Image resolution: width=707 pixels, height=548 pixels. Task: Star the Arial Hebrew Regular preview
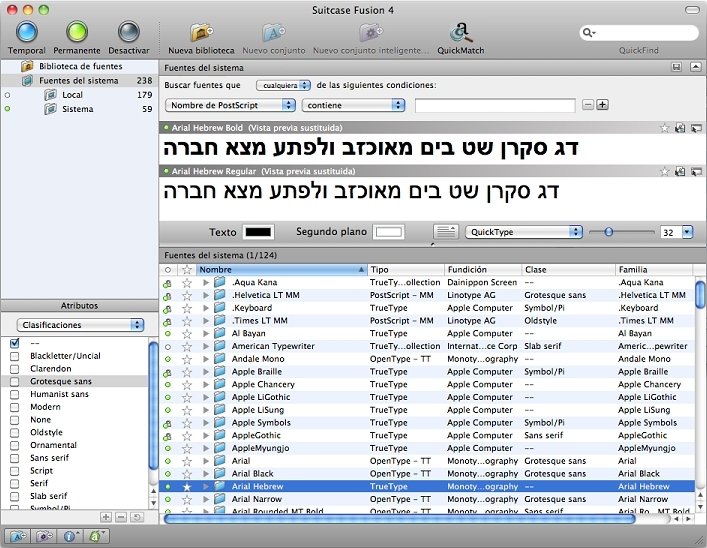(664, 171)
